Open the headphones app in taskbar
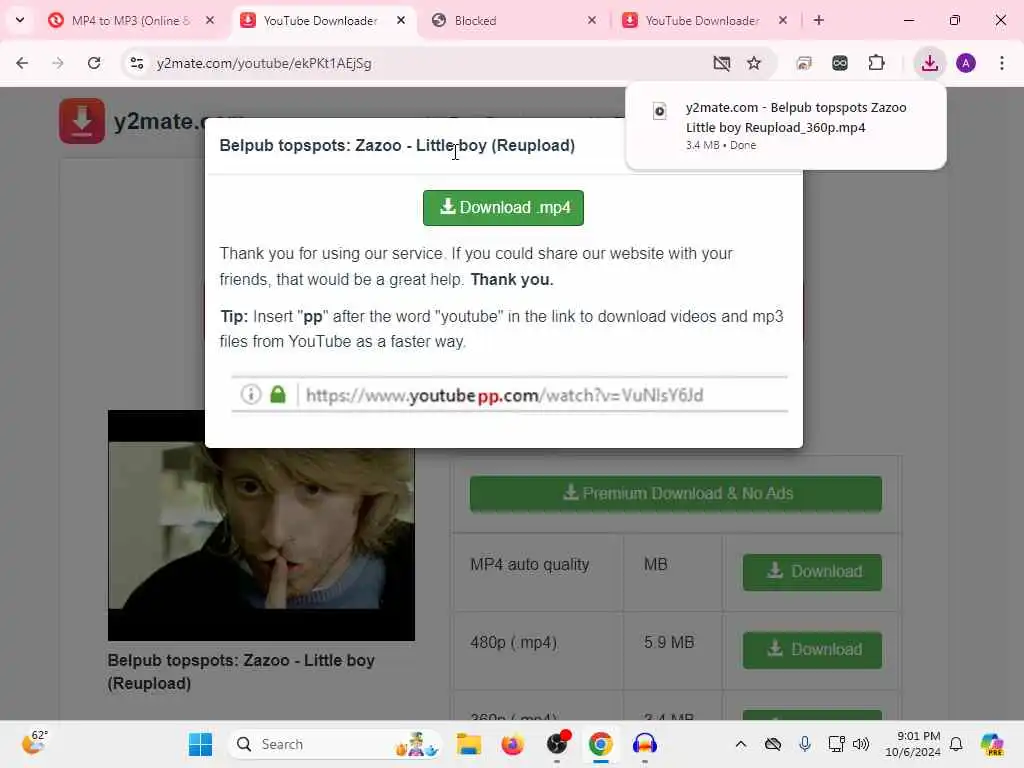 [645, 744]
